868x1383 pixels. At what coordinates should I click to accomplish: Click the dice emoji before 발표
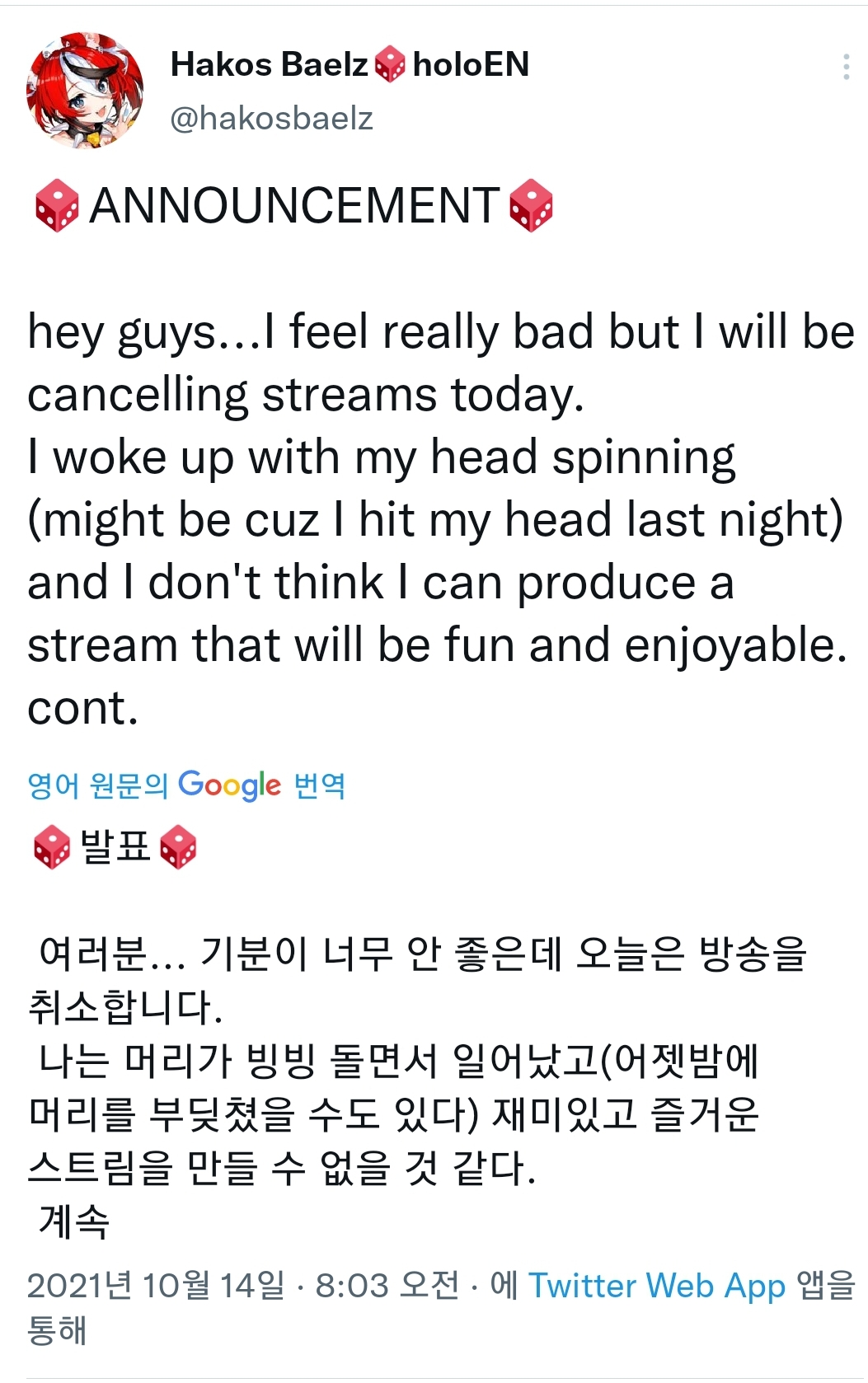[52, 847]
